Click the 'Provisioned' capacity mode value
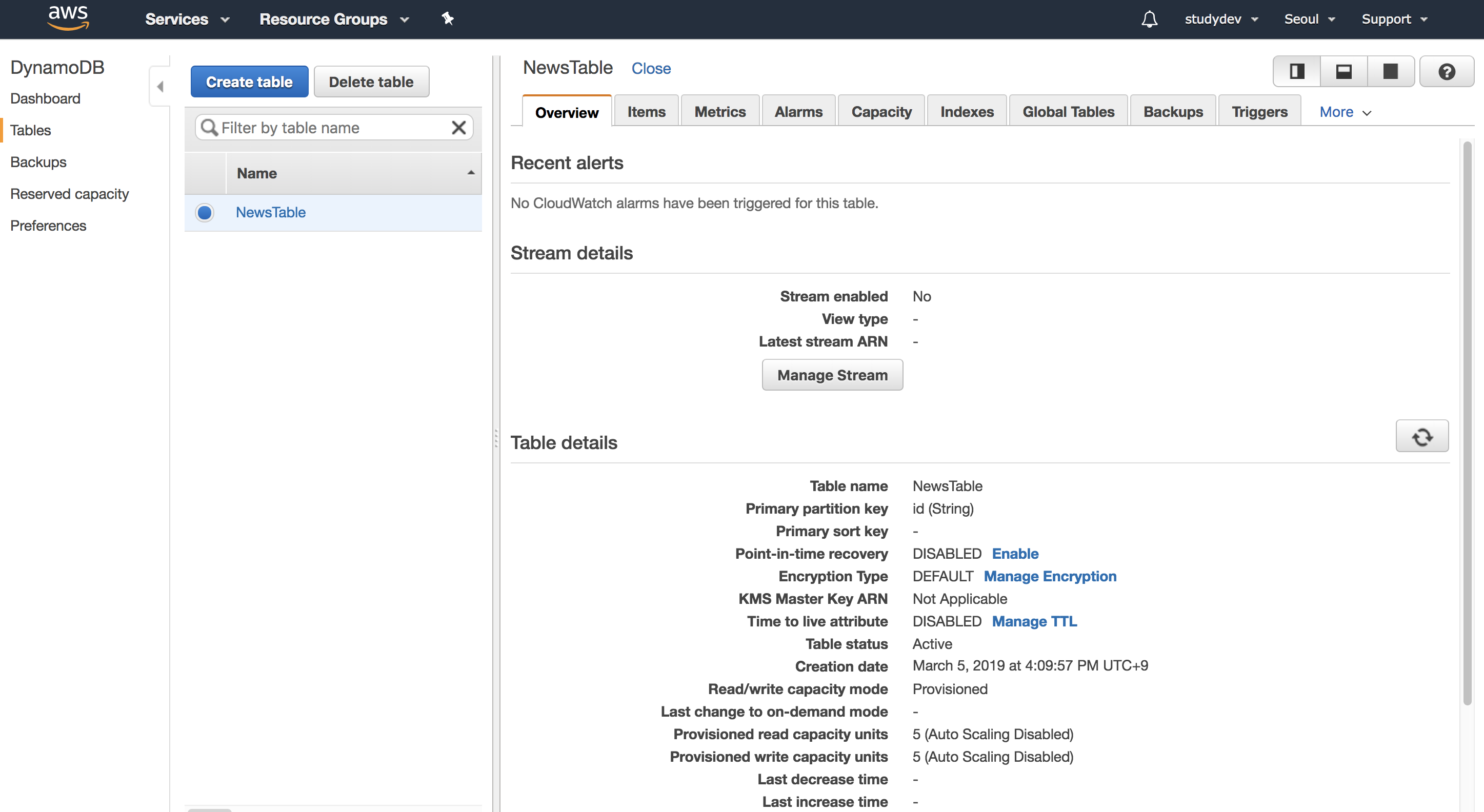Viewport: 1484px width, 812px height. [x=950, y=689]
